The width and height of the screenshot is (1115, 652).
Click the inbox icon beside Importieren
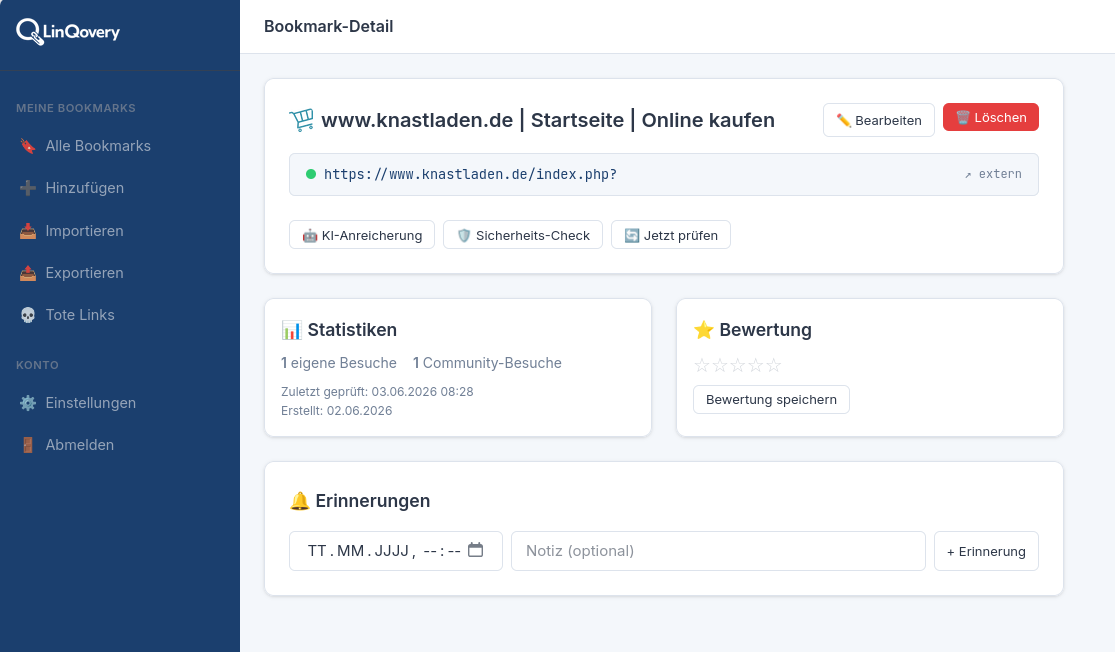click(28, 230)
